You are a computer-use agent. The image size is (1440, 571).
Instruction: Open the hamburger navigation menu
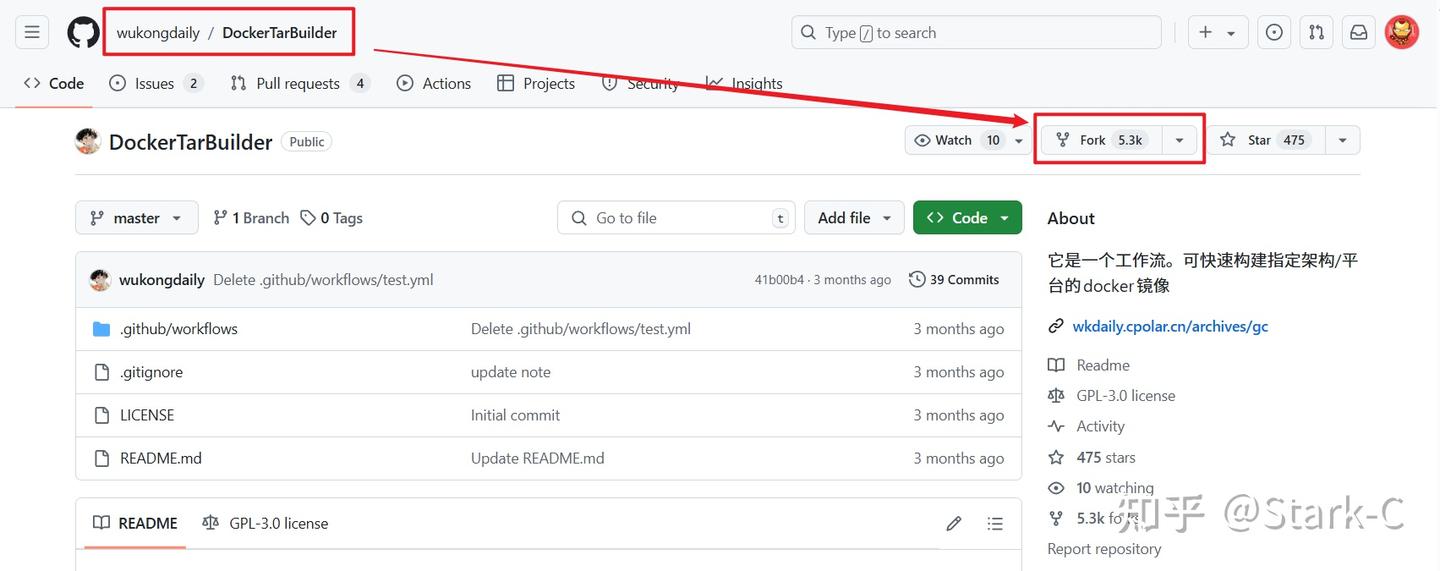[x=32, y=33]
